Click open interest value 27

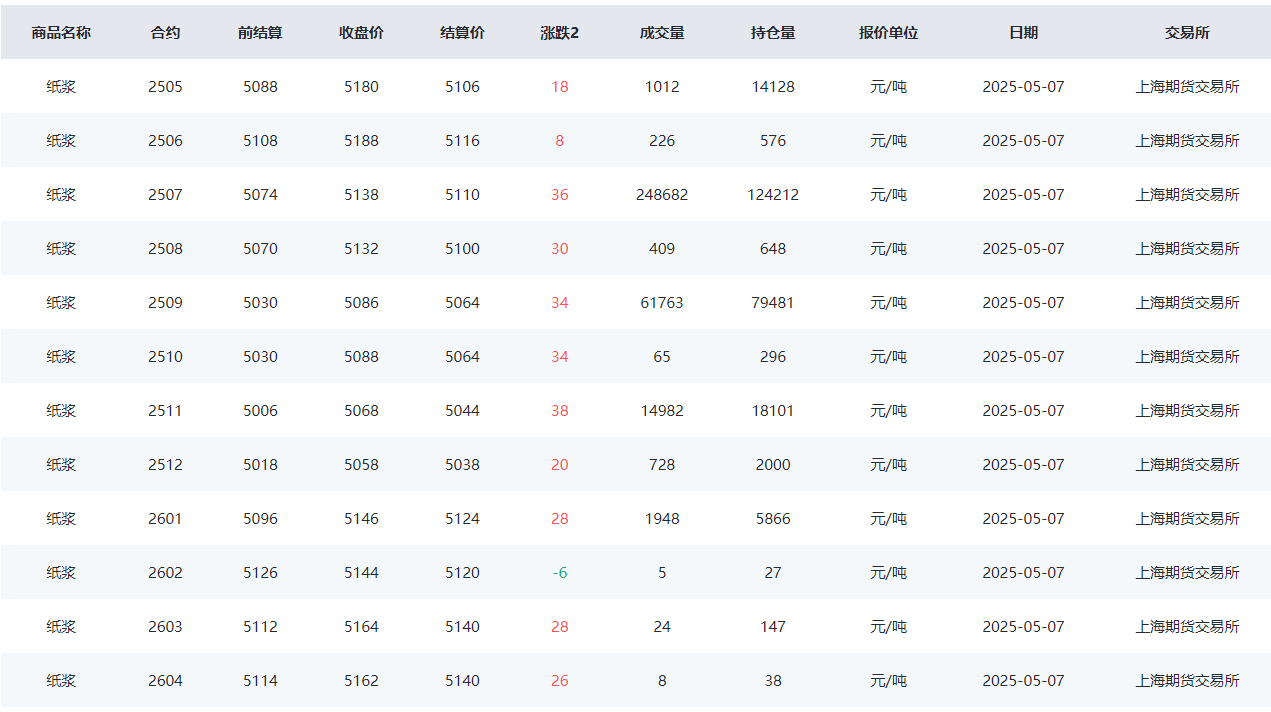[x=773, y=573]
